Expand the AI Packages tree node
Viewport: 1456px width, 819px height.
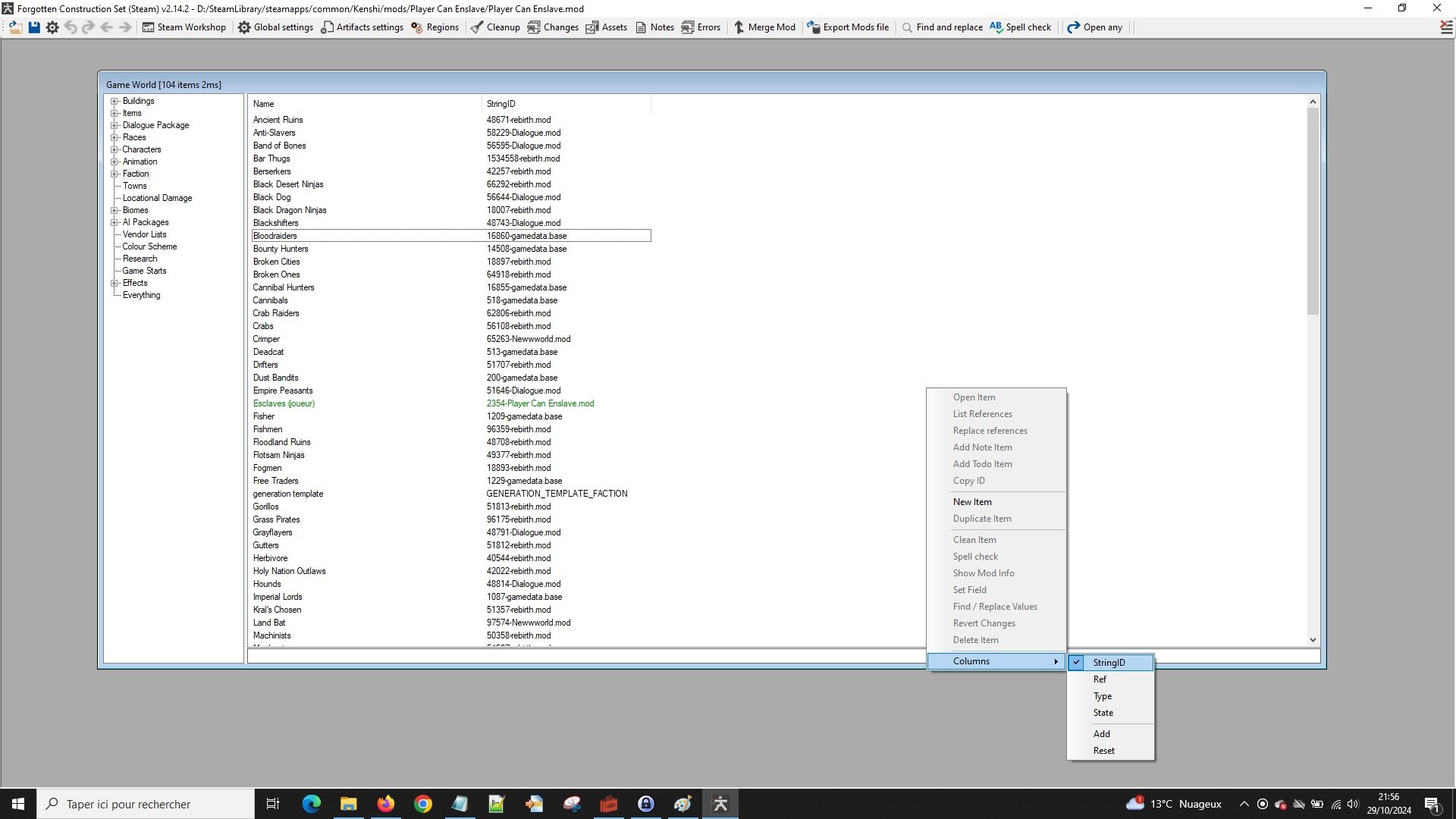click(x=115, y=222)
